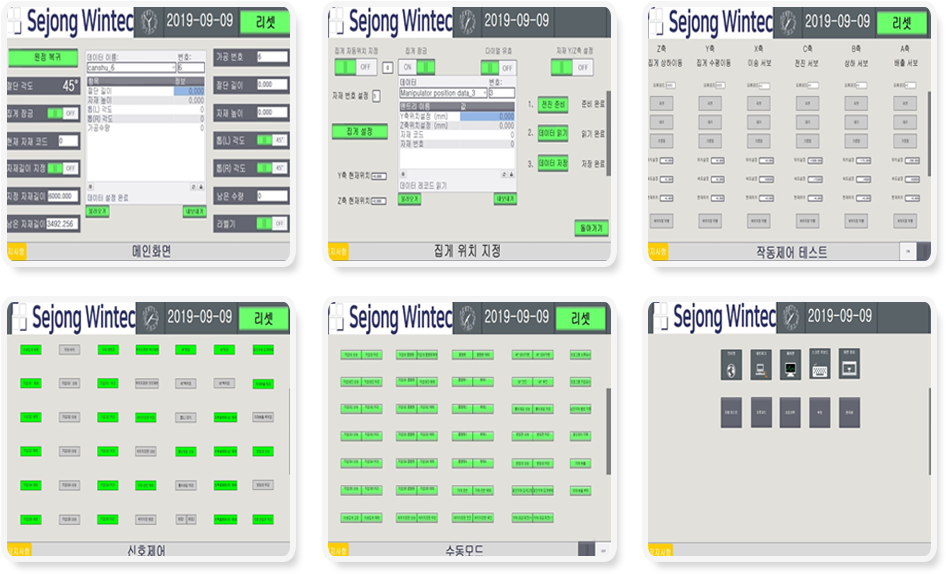Click the window screen icon tile
The height and width of the screenshot is (574, 946).
tap(849, 369)
